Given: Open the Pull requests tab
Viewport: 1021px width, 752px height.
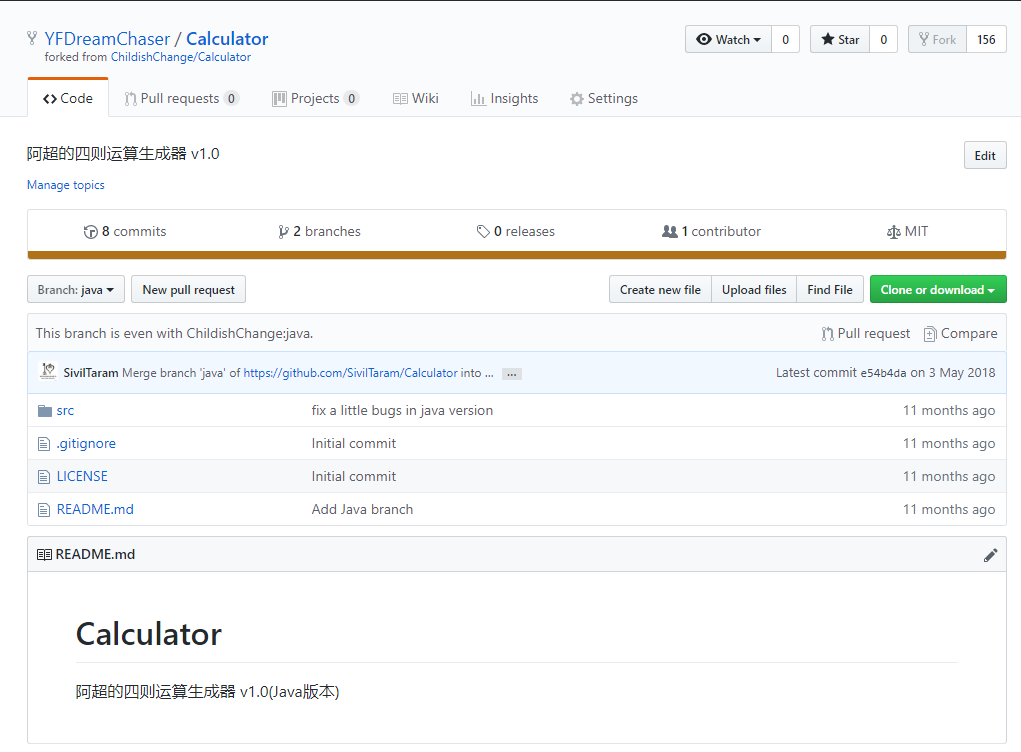Looking at the screenshot, I should pyautogui.click(x=182, y=98).
